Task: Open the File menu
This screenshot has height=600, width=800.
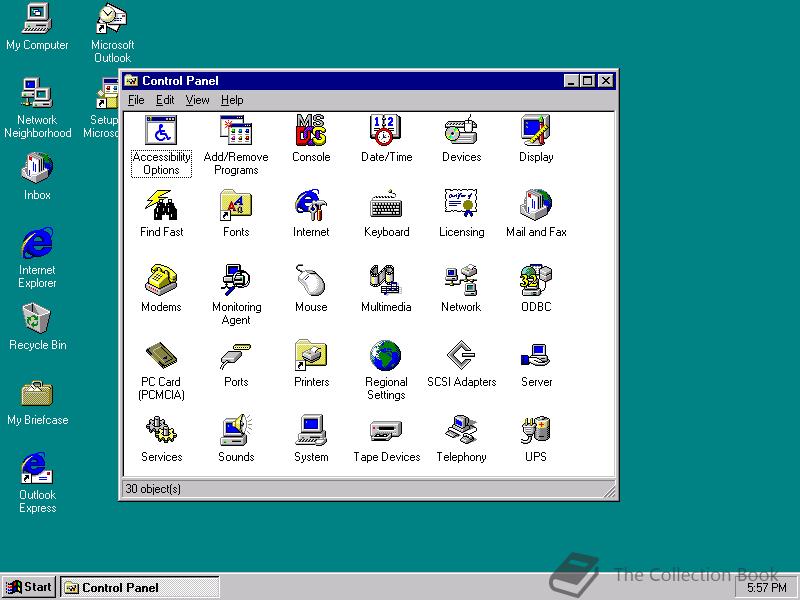Action: pyautogui.click(x=136, y=100)
